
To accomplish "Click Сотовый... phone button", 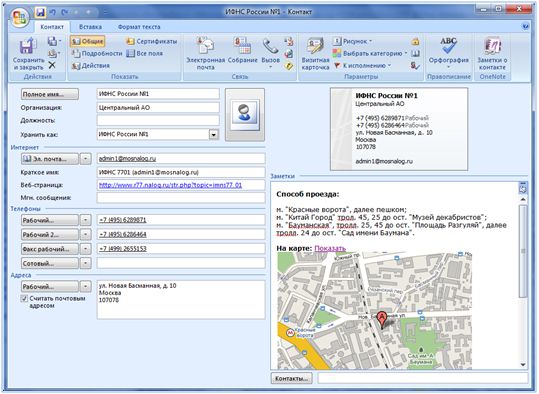I will click(x=50, y=263).
